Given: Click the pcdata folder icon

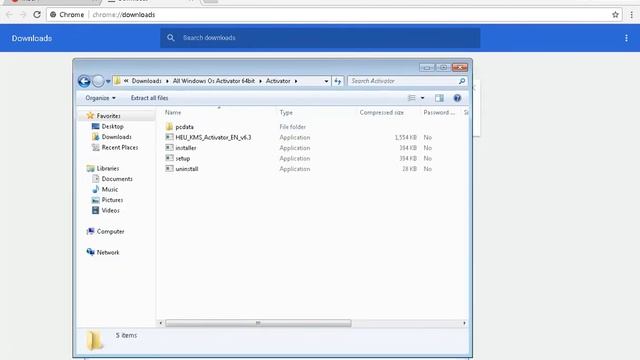Looking at the screenshot, I should [x=169, y=127].
